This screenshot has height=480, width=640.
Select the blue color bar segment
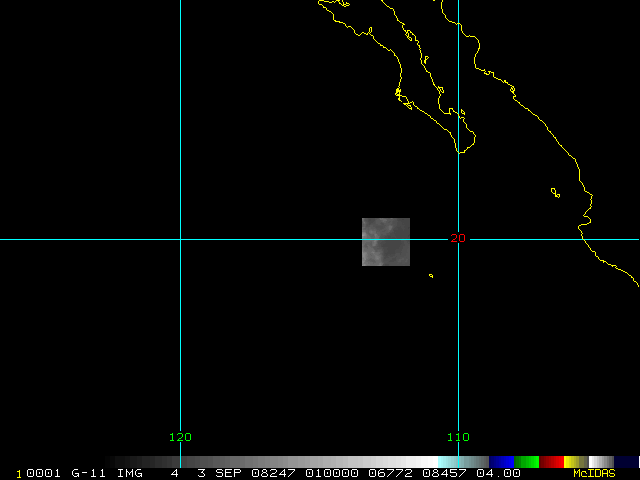tap(502, 461)
